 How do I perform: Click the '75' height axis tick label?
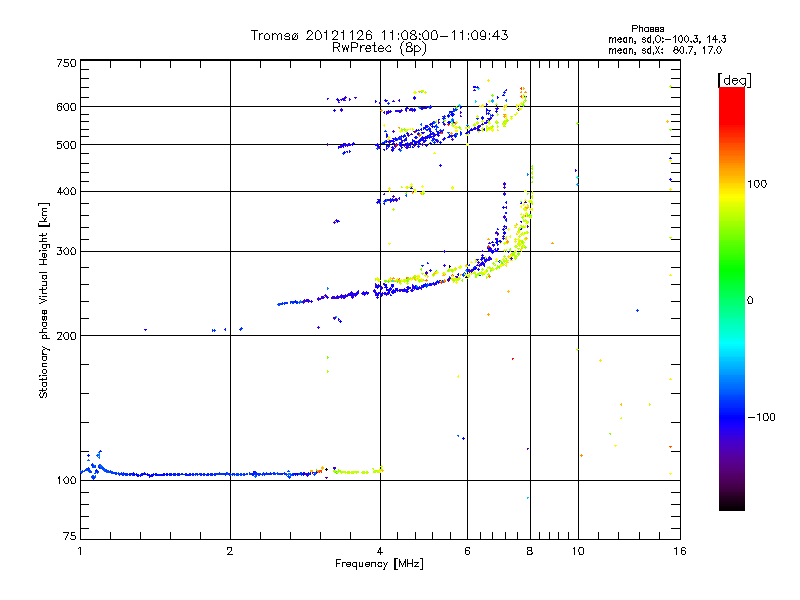click(70, 536)
